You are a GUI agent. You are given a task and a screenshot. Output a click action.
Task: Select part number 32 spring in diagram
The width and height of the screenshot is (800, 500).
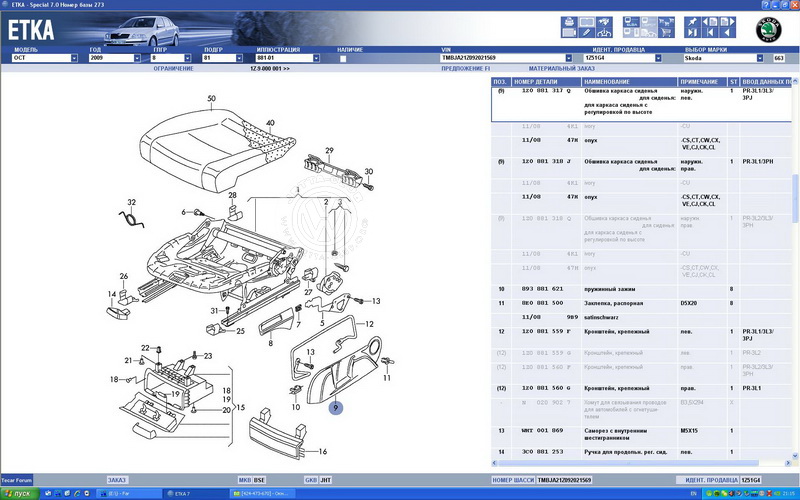[132, 202]
